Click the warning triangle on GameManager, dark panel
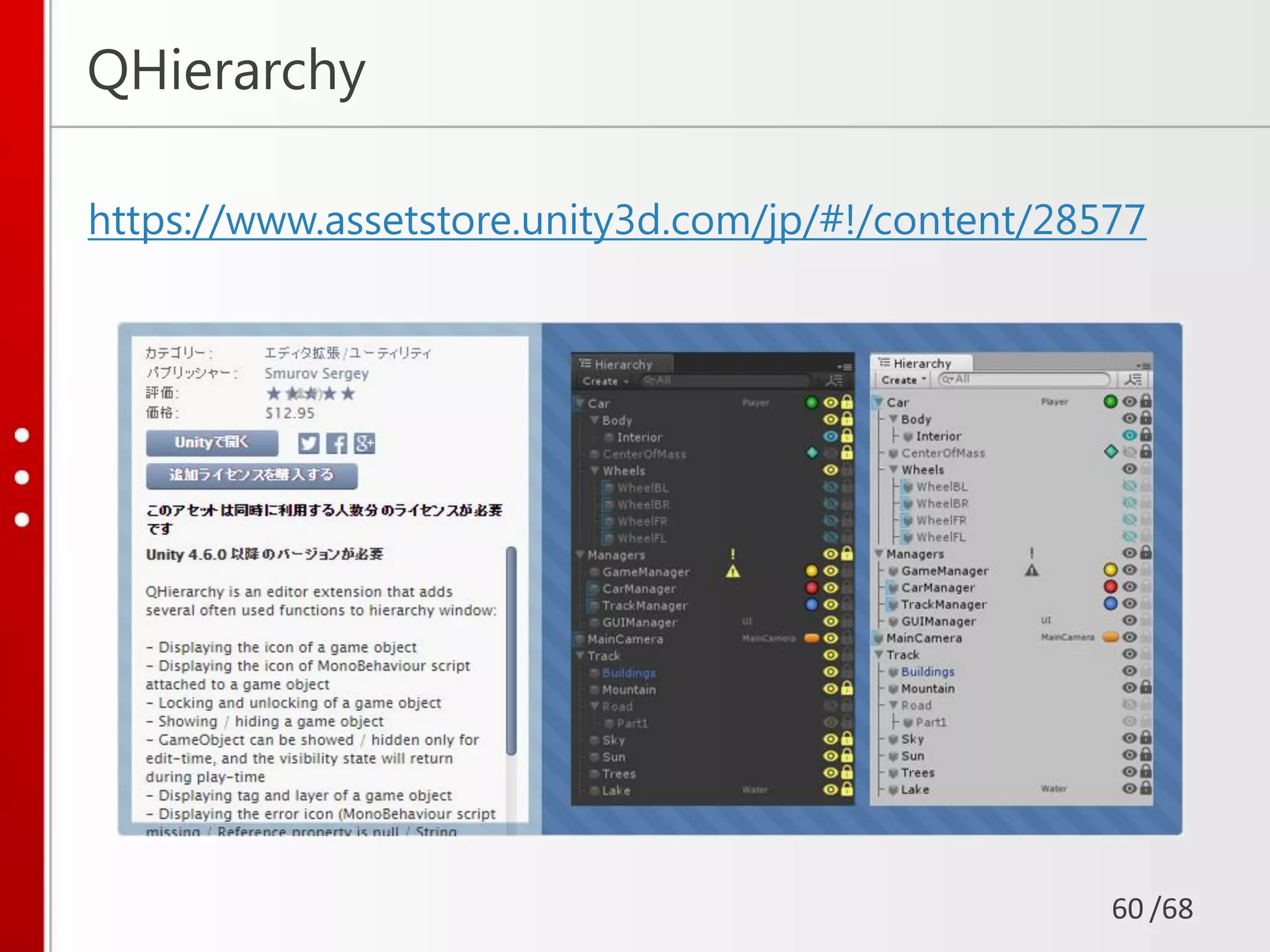Viewport: 1270px width, 952px height. [x=732, y=571]
